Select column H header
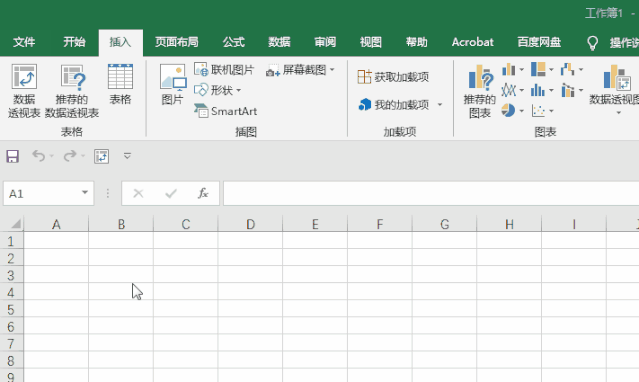Viewport: 639px width, 382px height. [x=509, y=224]
